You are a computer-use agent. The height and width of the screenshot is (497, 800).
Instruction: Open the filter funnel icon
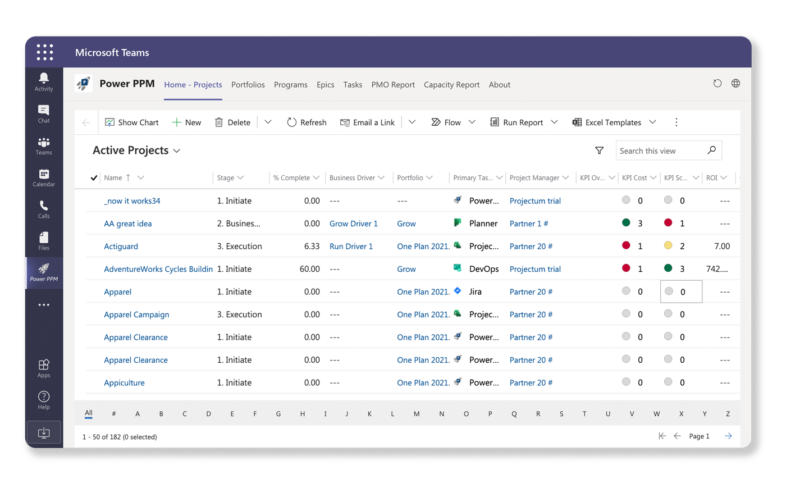(x=599, y=151)
